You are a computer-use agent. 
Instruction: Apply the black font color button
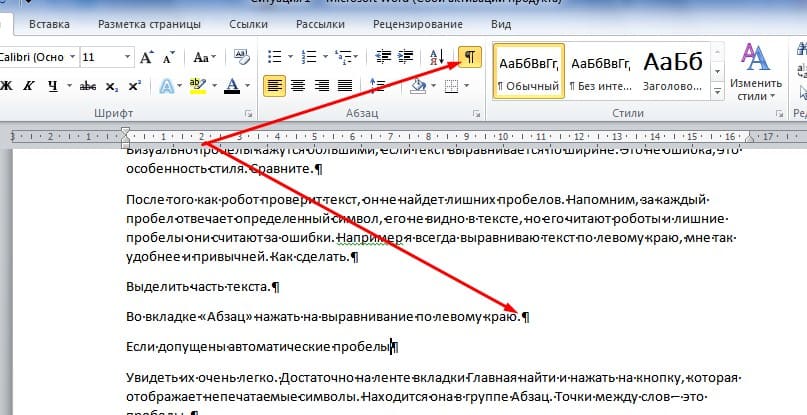(232, 86)
